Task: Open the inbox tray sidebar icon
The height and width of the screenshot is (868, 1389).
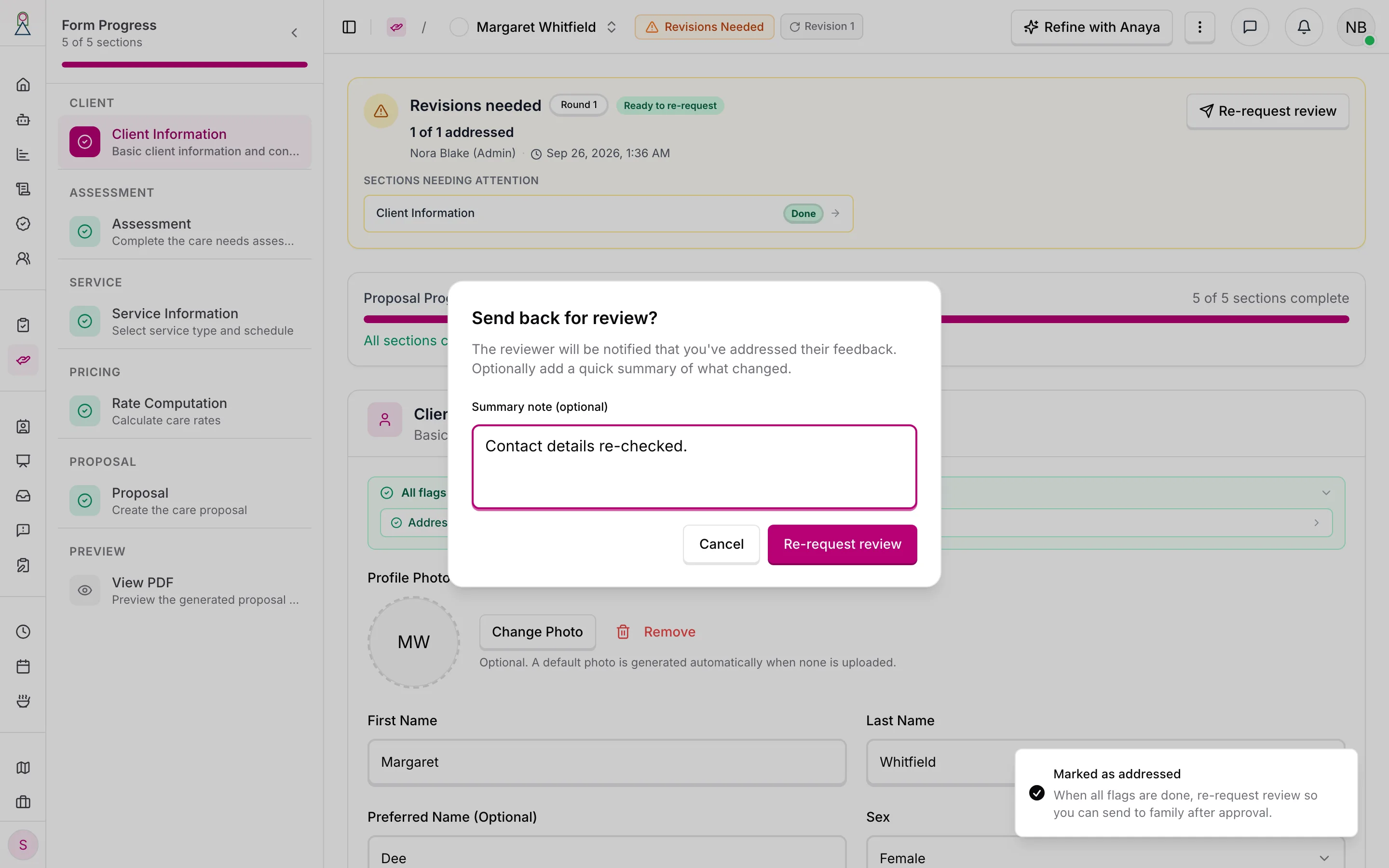Action: pos(23,495)
